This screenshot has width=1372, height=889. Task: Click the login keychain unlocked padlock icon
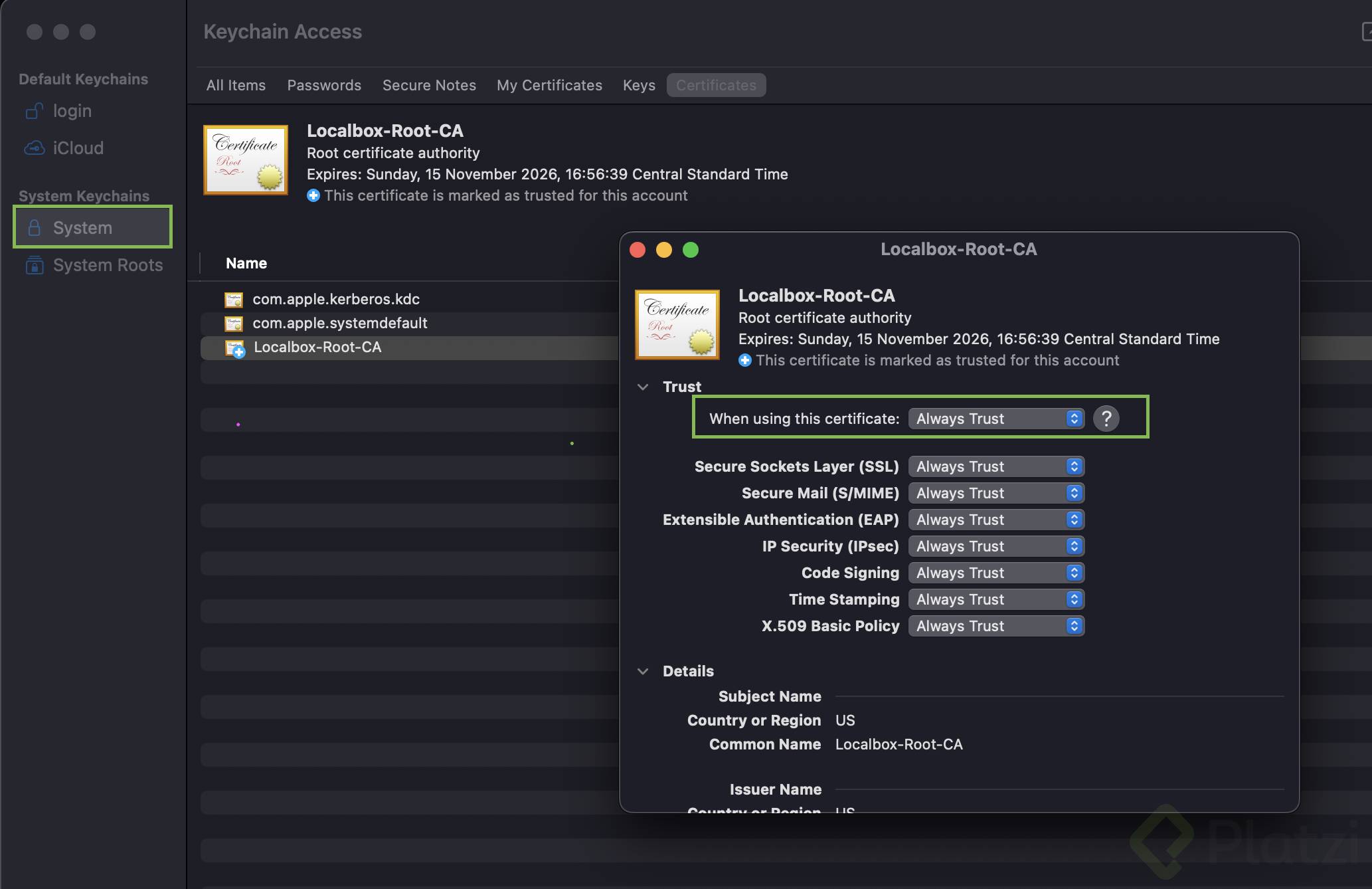click(35, 111)
